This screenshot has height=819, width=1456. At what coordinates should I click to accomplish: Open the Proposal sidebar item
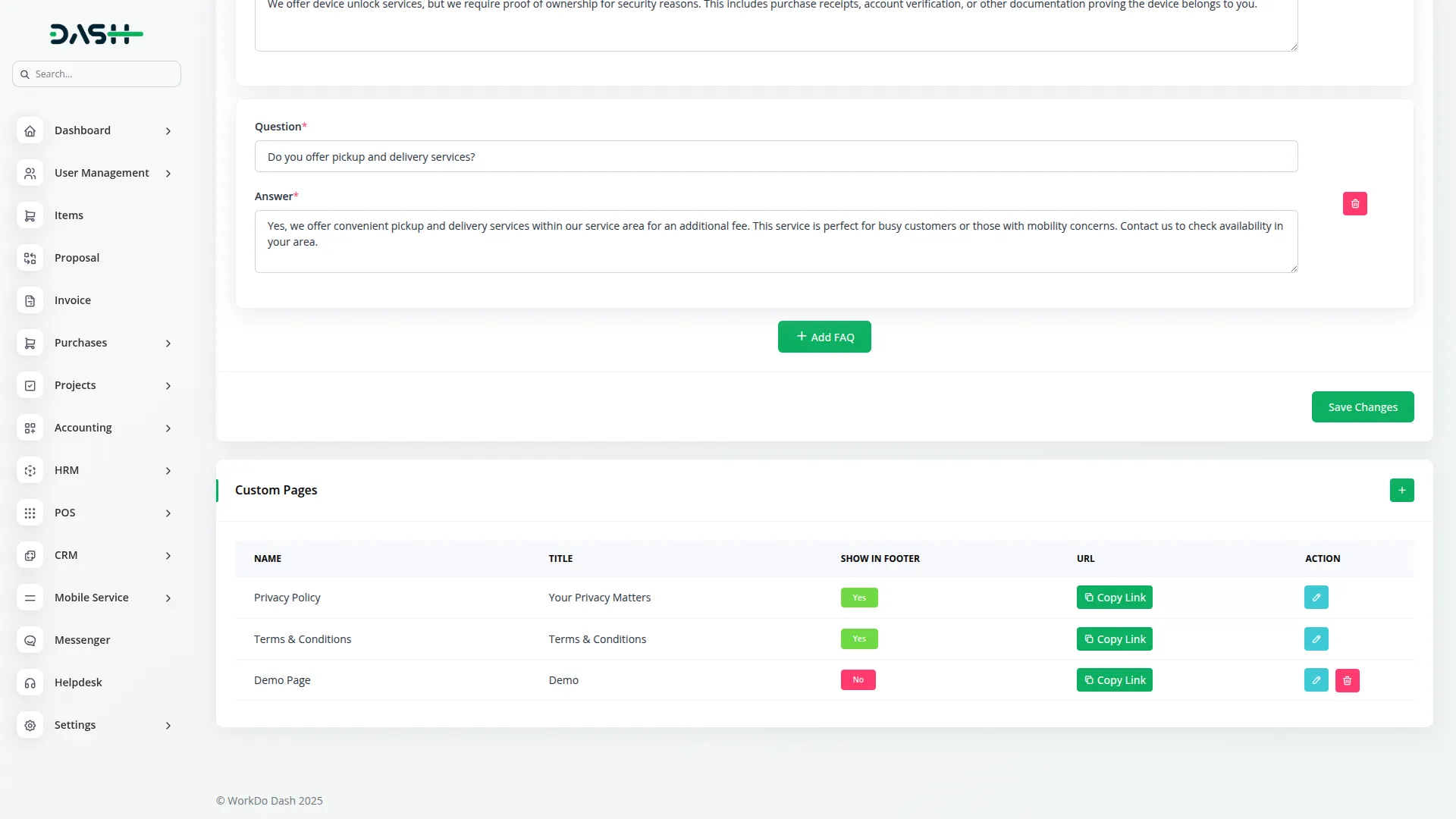coord(76,258)
